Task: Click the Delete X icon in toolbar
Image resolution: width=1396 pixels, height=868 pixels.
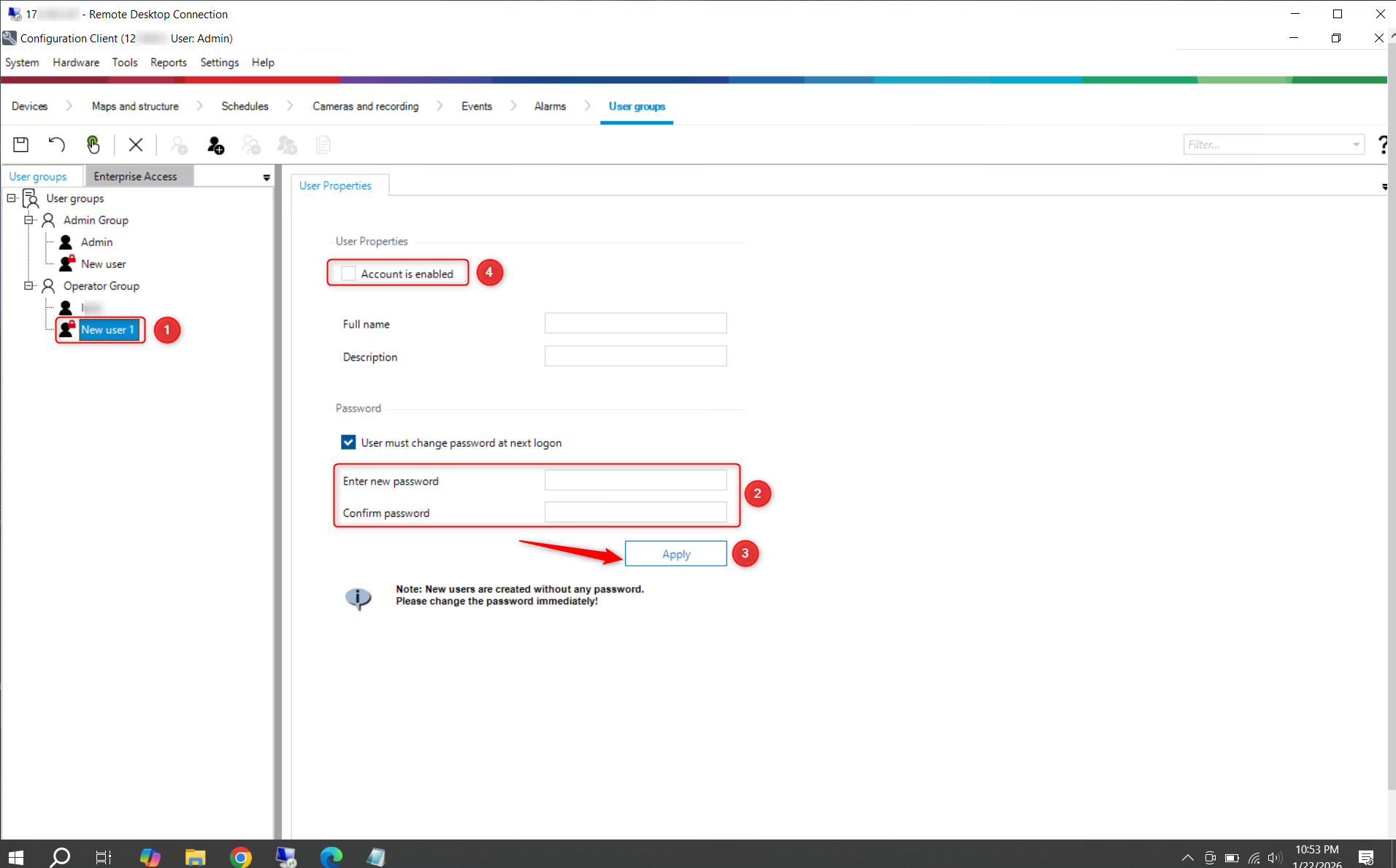Action: (x=135, y=145)
